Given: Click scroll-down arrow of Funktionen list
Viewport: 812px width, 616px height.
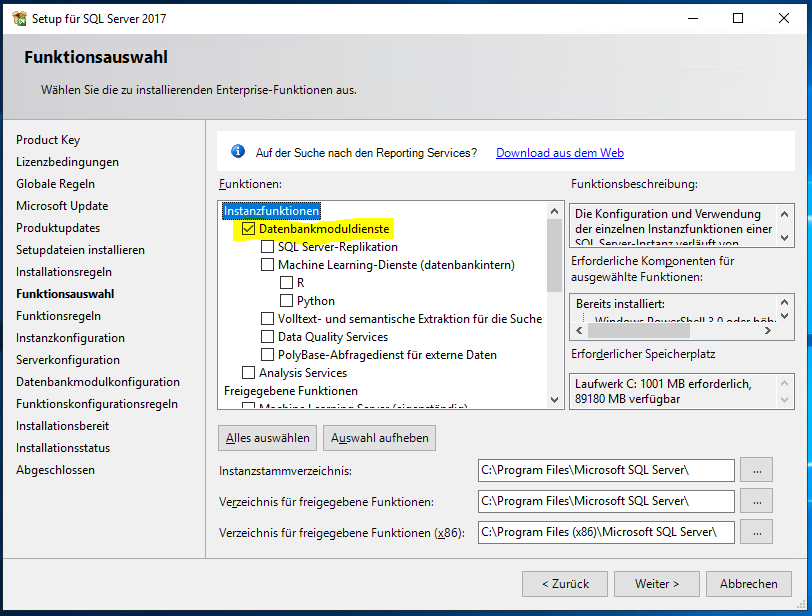Looking at the screenshot, I should [555, 400].
